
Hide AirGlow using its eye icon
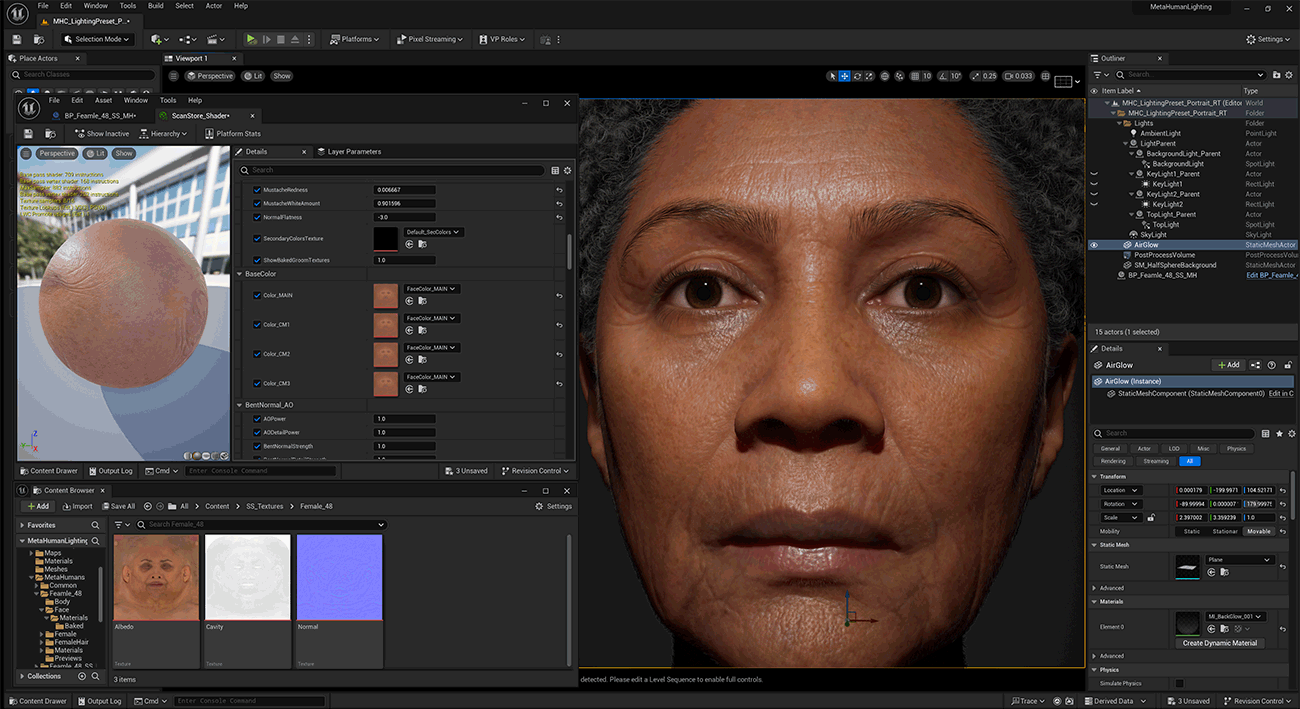1094,245
